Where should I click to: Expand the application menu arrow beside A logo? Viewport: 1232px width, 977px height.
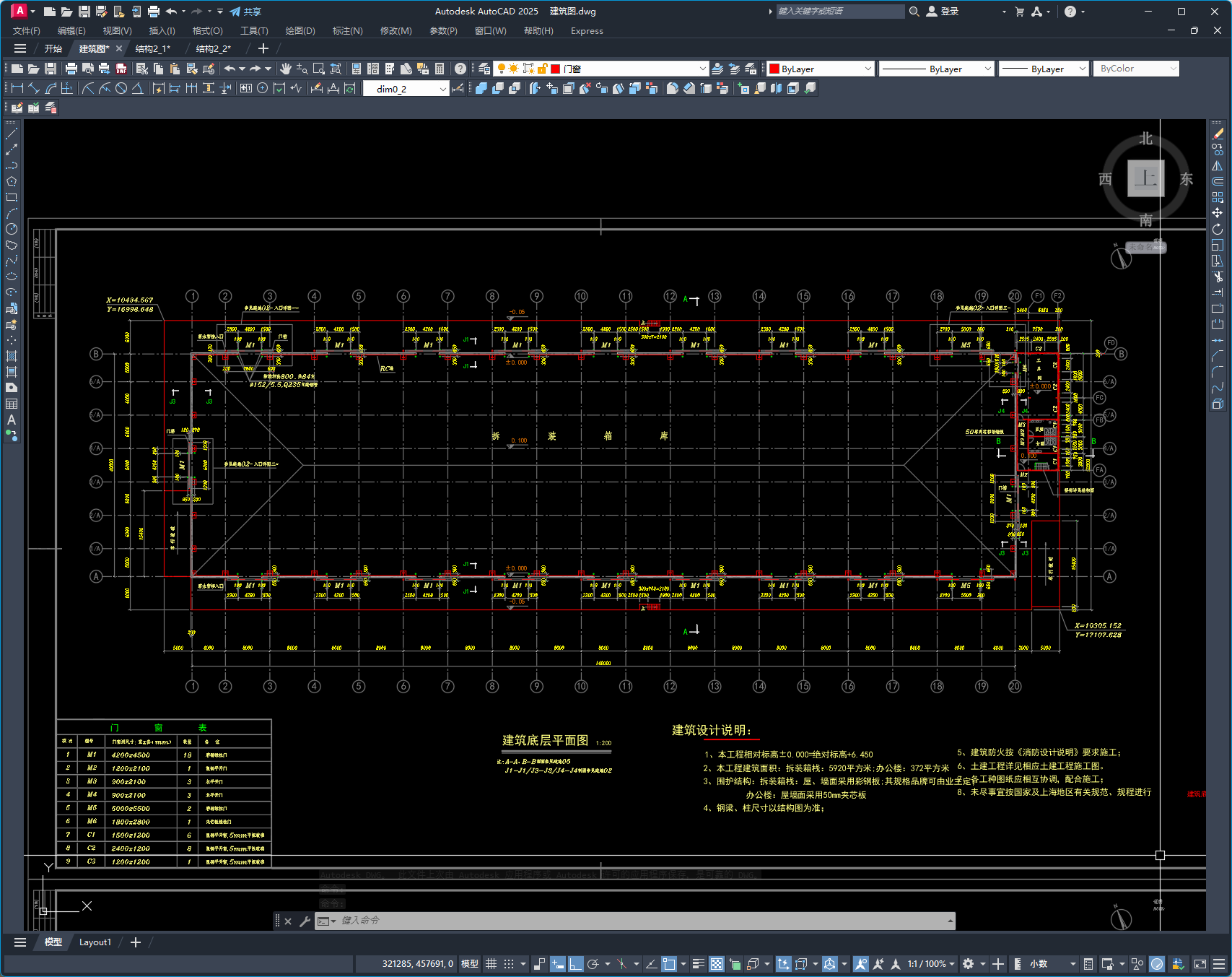[32, 12]
